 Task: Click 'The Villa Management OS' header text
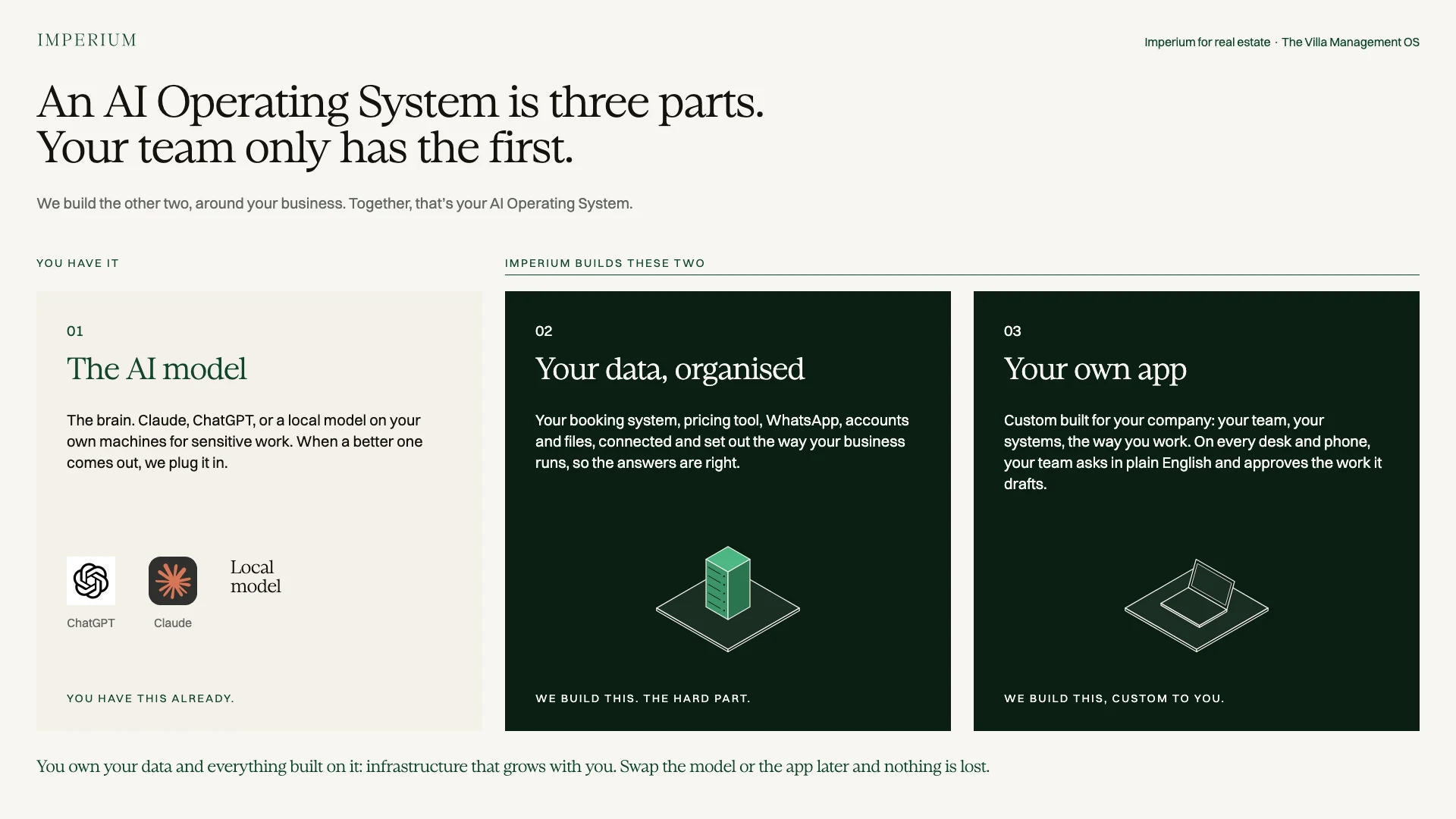tap(1351, 42)
